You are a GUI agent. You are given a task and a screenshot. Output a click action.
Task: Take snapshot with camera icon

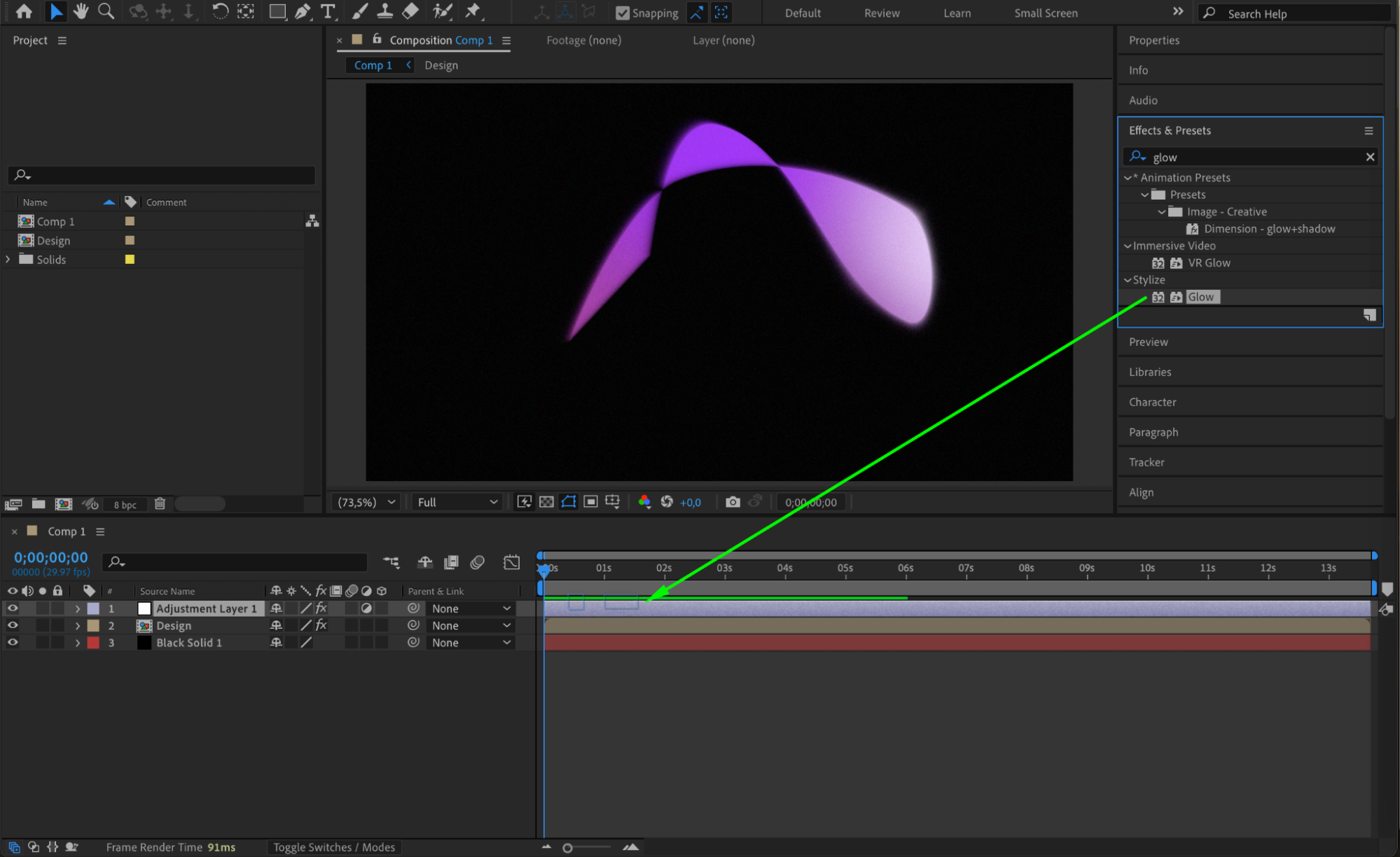[733, 502]
